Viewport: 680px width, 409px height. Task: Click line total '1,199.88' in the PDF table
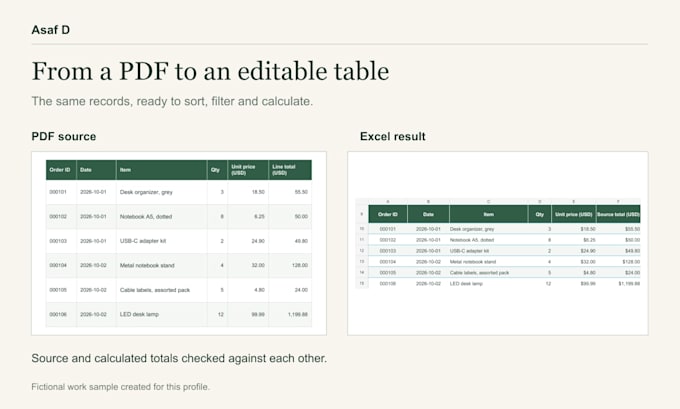(298, 314)
